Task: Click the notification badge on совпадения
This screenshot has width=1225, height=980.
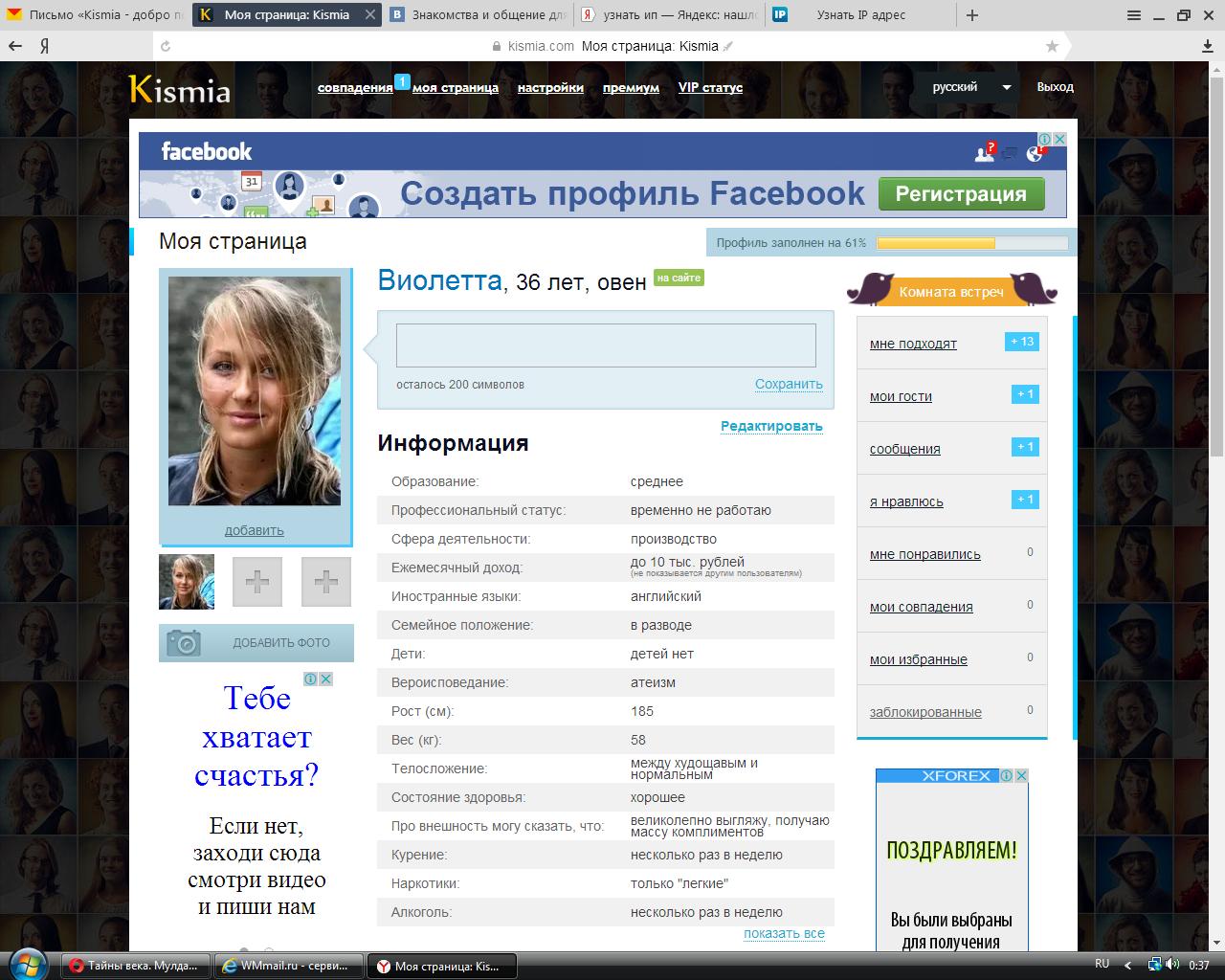Action: [x=403, y=81]
